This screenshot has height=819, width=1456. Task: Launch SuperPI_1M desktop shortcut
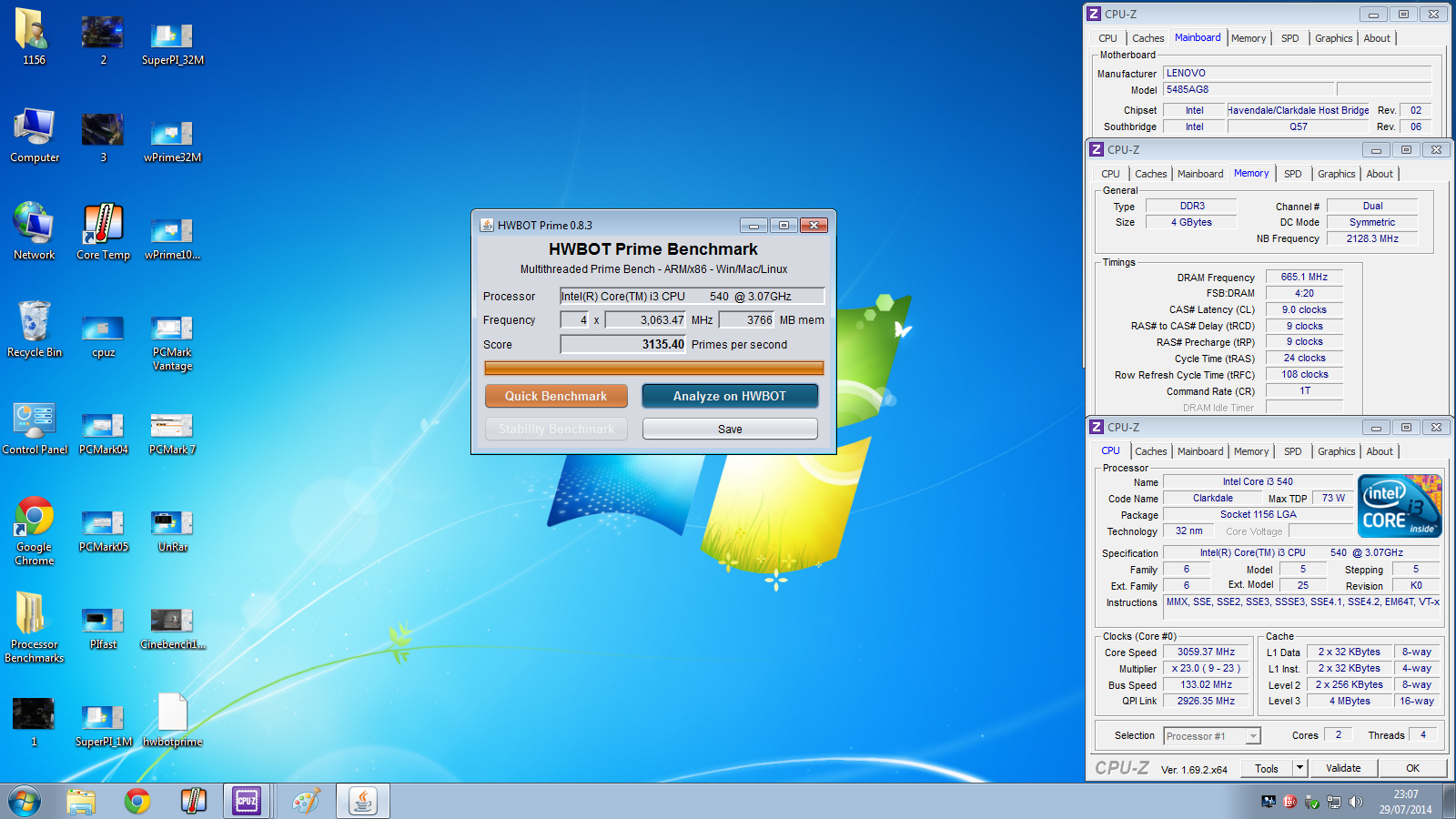pyautogui.click(x=103, y=725)
